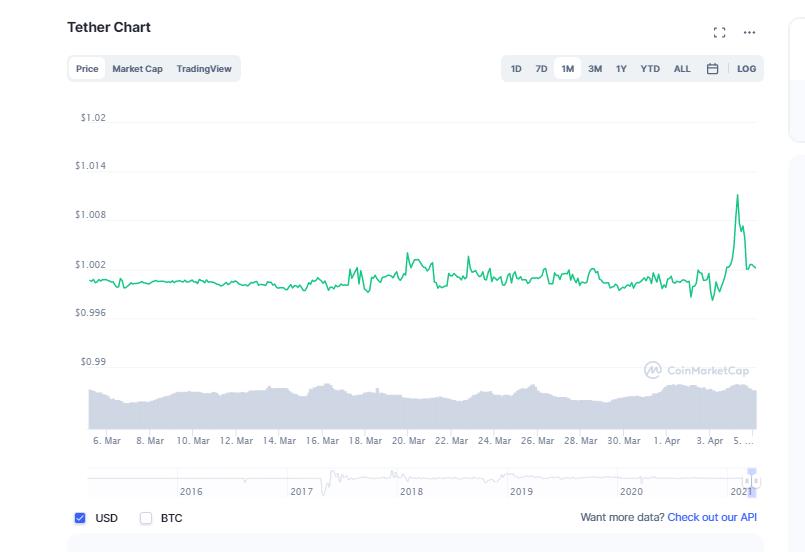
Task: Open the calendar date range picker
Action: [713, 69]
